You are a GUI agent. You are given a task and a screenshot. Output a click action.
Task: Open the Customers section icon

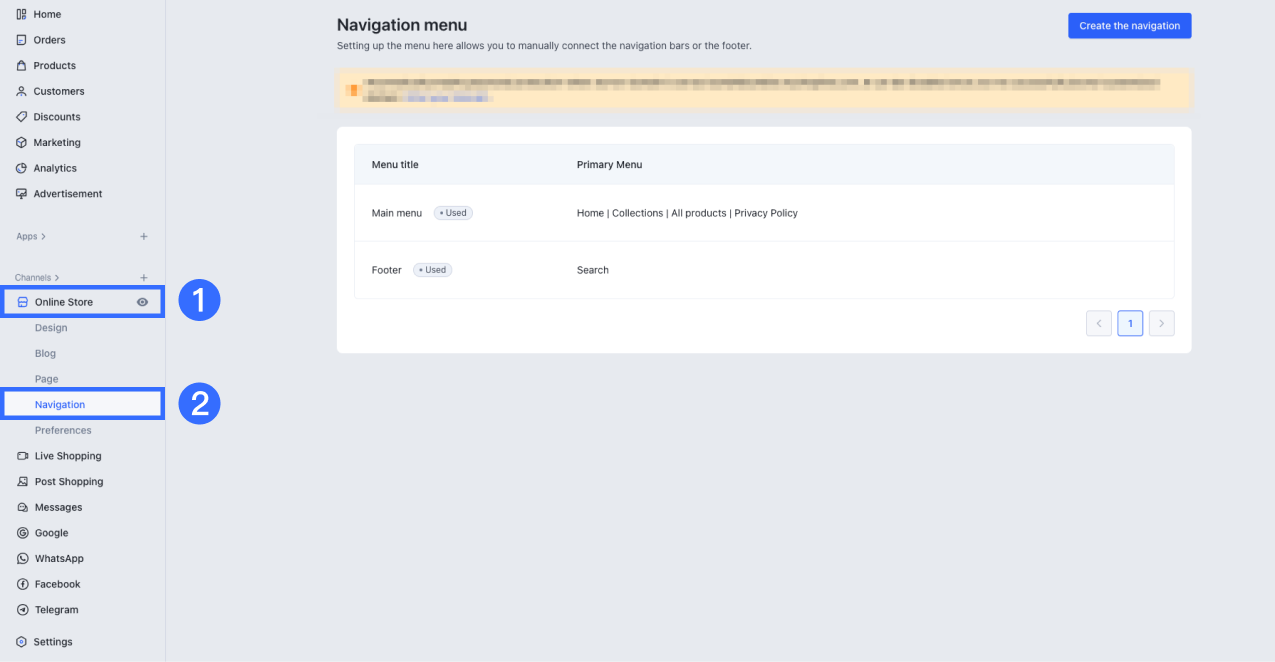[20, 91]
